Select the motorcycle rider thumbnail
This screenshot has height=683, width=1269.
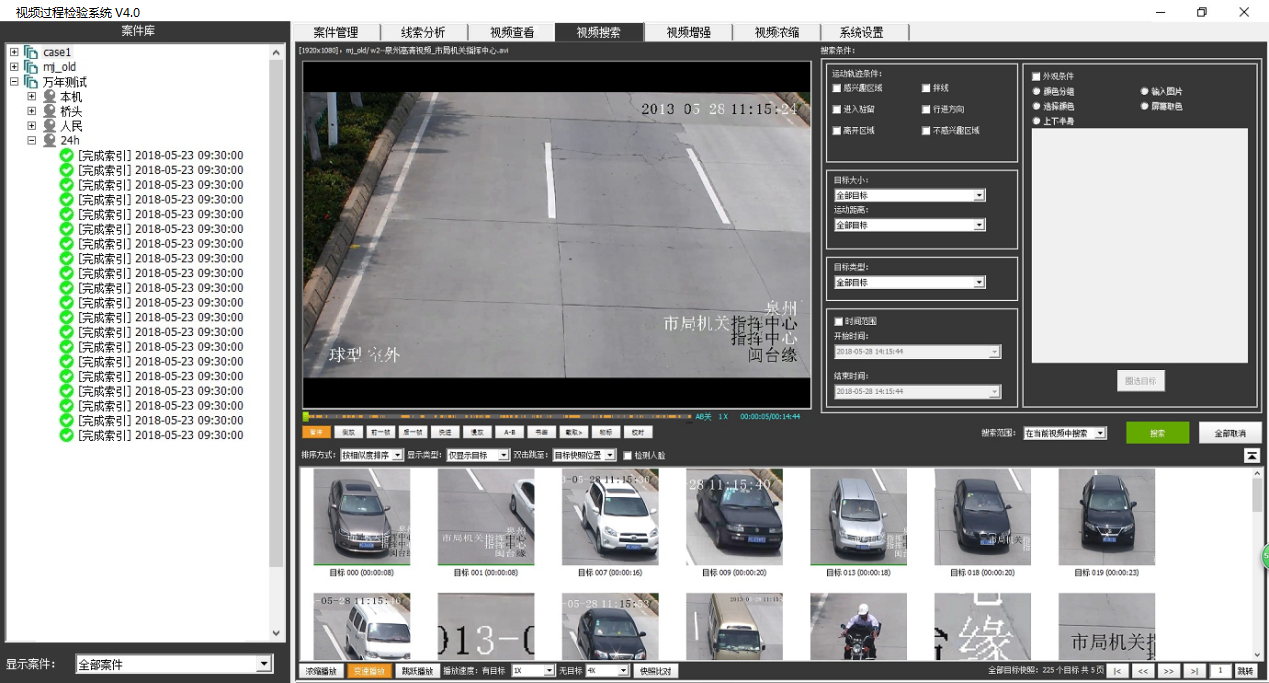pyautogui.click(x=858, y=626)
